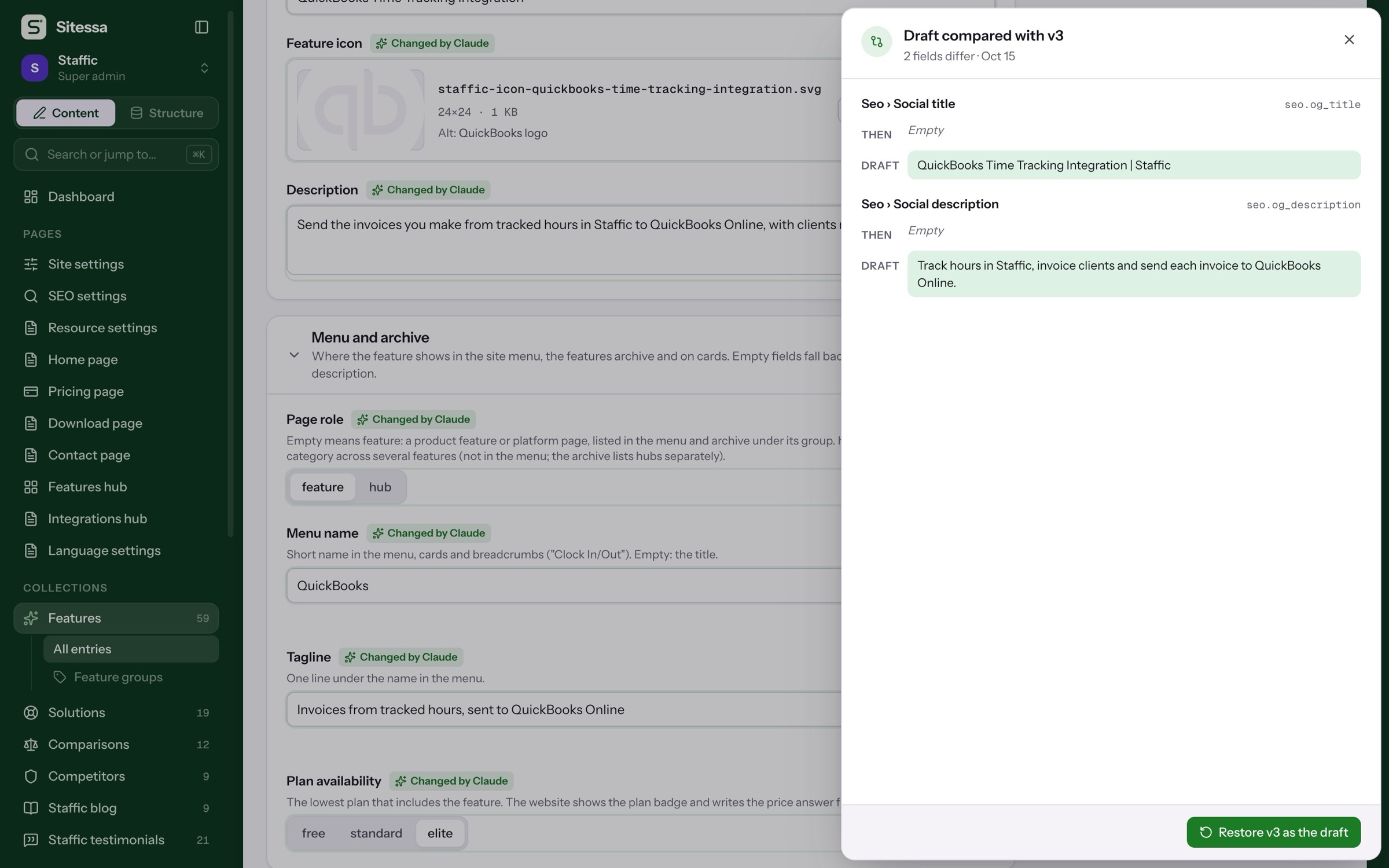Click the Features hub grid icon
Image resolution: width=1389 pixels, height=868 pixels.
pyautogui.click(x=31, y=487)
